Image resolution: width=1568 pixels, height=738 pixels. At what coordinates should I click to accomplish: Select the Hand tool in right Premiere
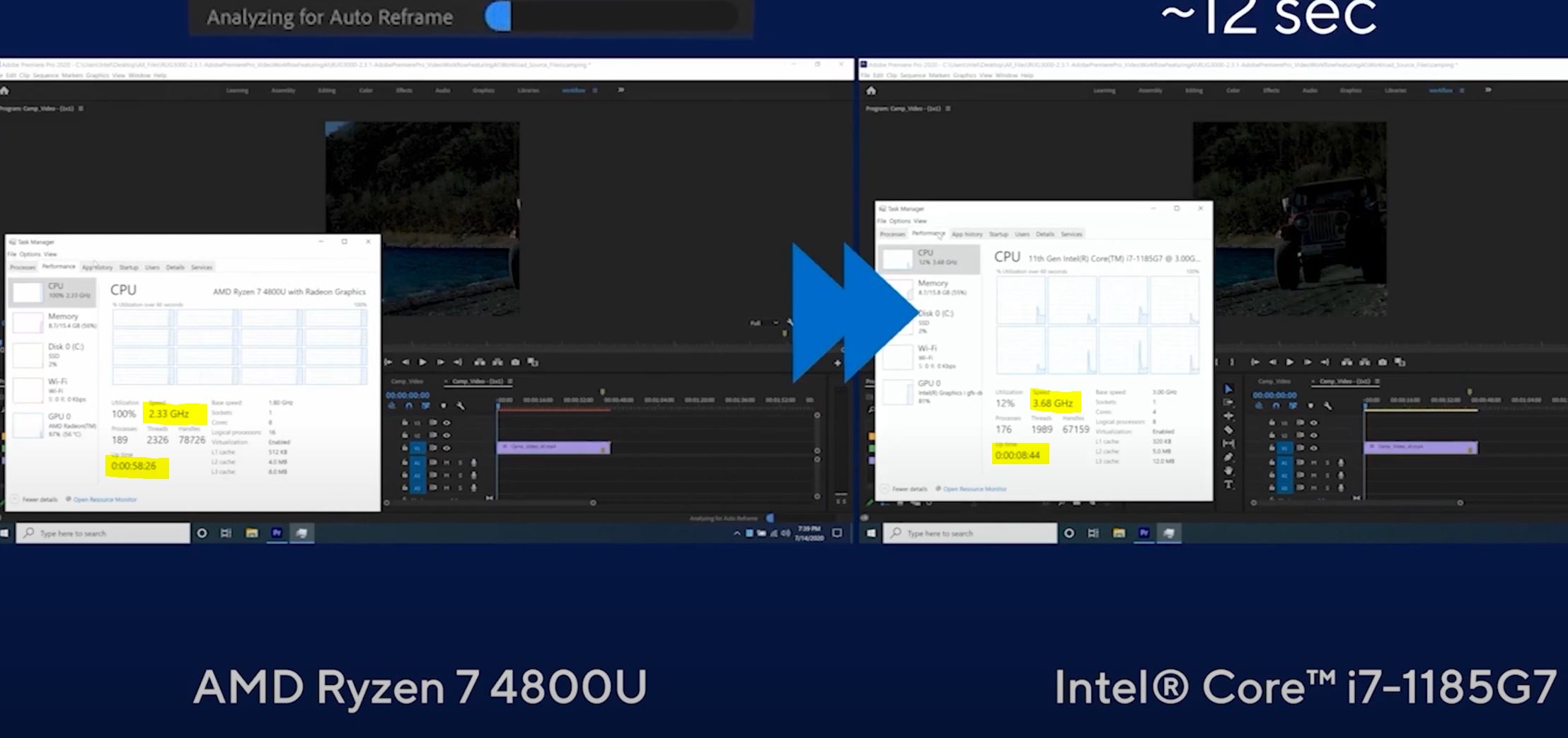(x=1228, y=471)
